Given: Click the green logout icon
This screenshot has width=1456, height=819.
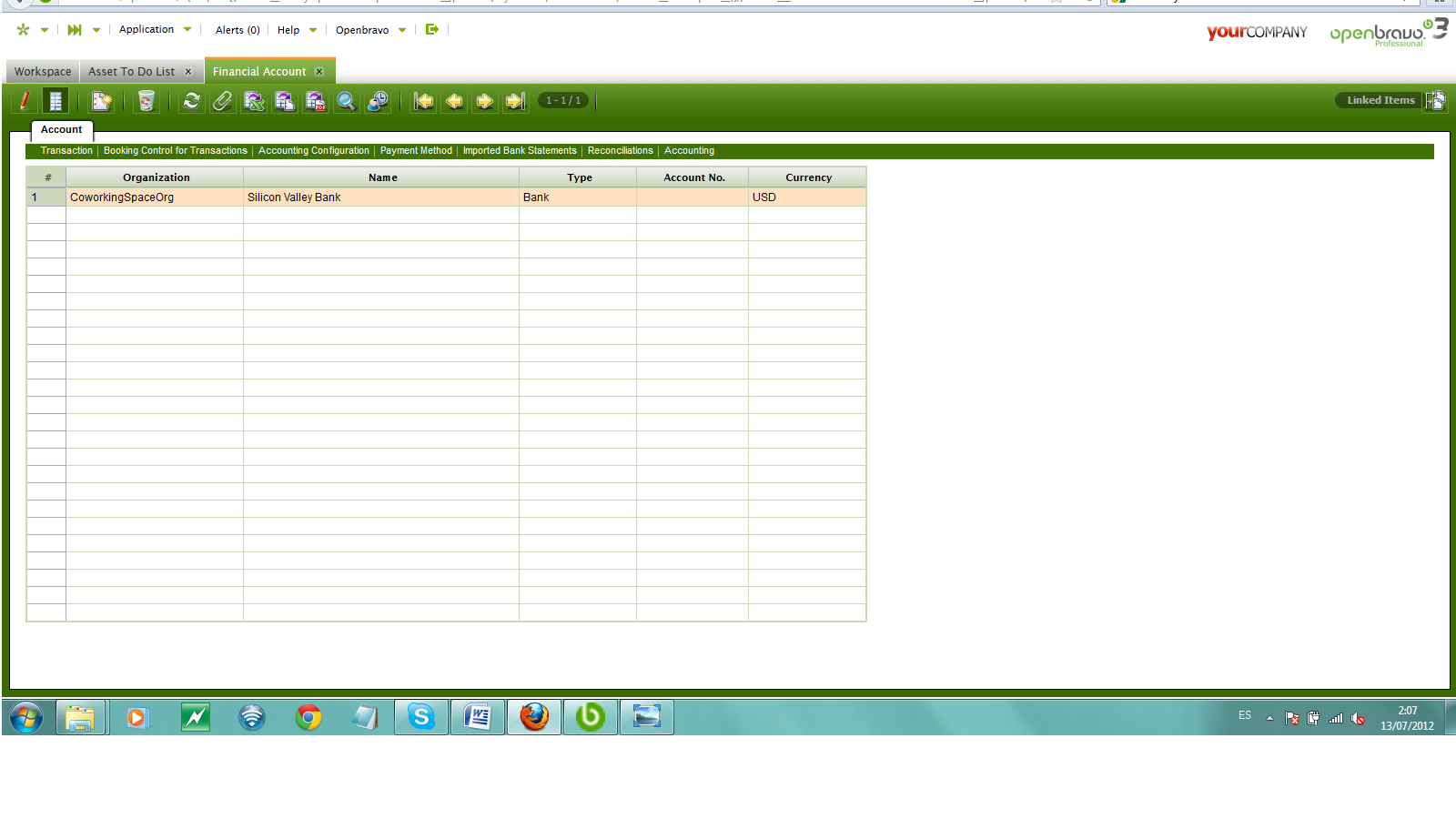Looking at the screenshot, I should pyautogui.click(x=432, y=29).
